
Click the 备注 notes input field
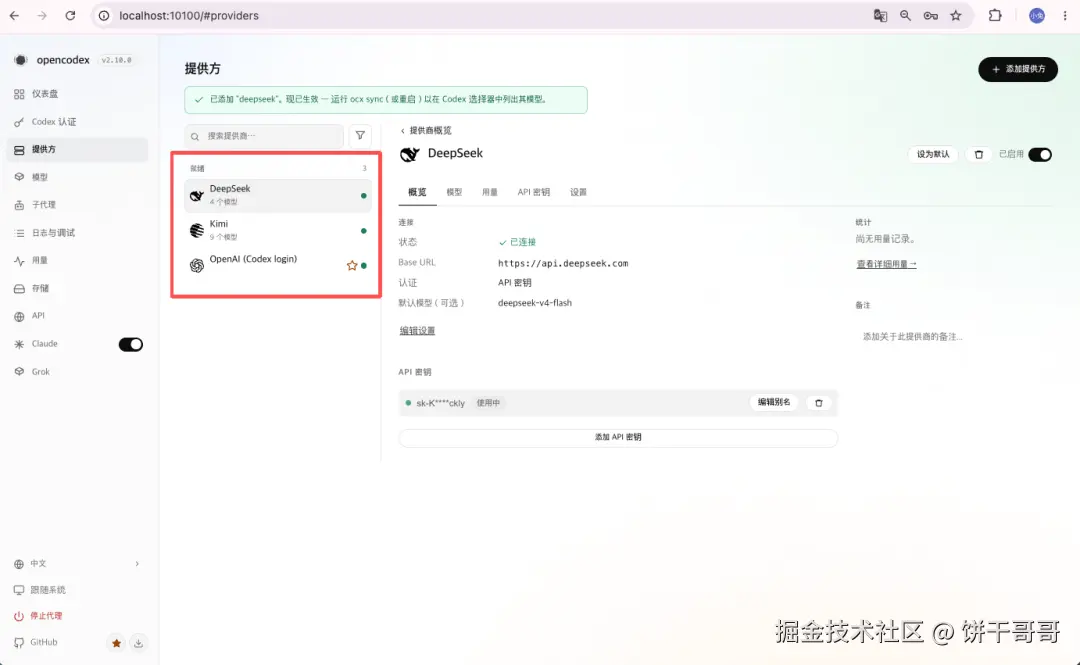pos(953,337)
